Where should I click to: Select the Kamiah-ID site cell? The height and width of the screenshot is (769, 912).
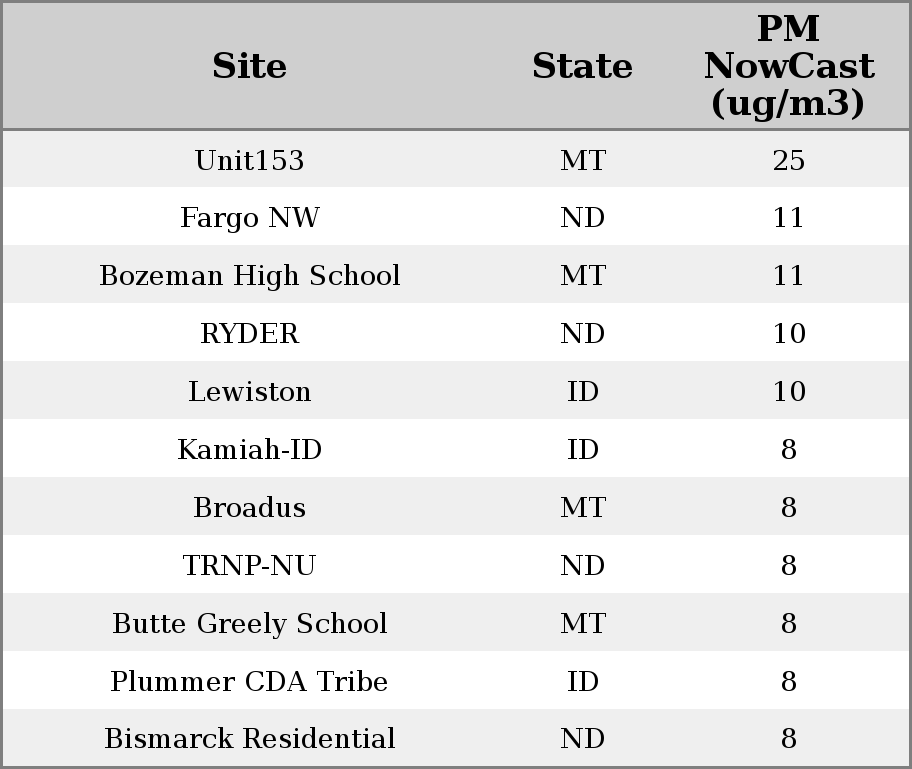tap(249, 450)
